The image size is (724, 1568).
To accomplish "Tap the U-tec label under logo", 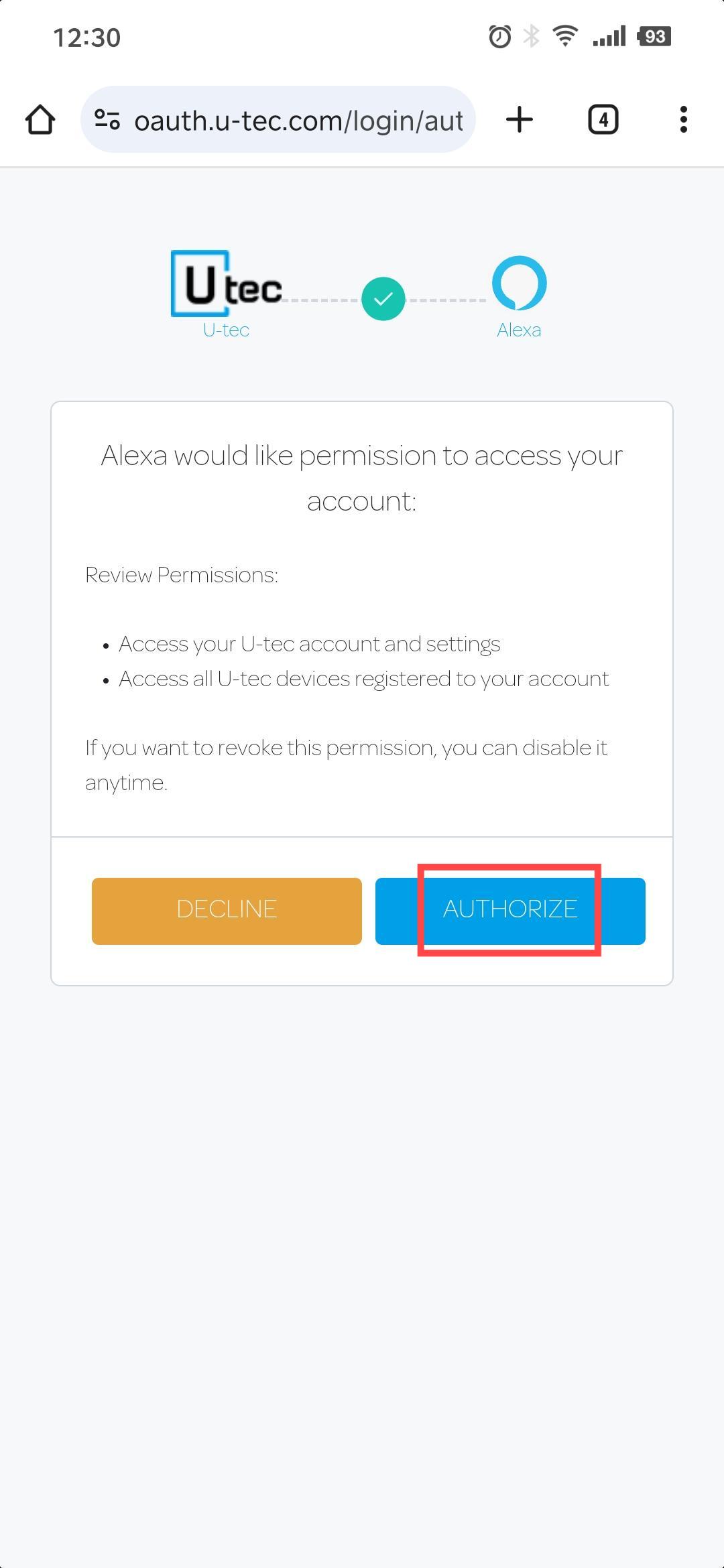I will coord(226,330).
